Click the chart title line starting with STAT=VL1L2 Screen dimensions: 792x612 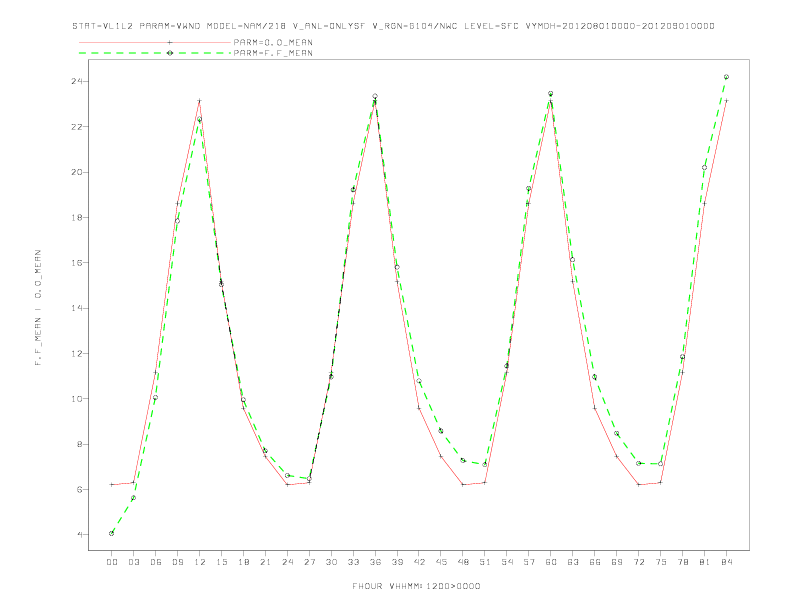[393, 26]
